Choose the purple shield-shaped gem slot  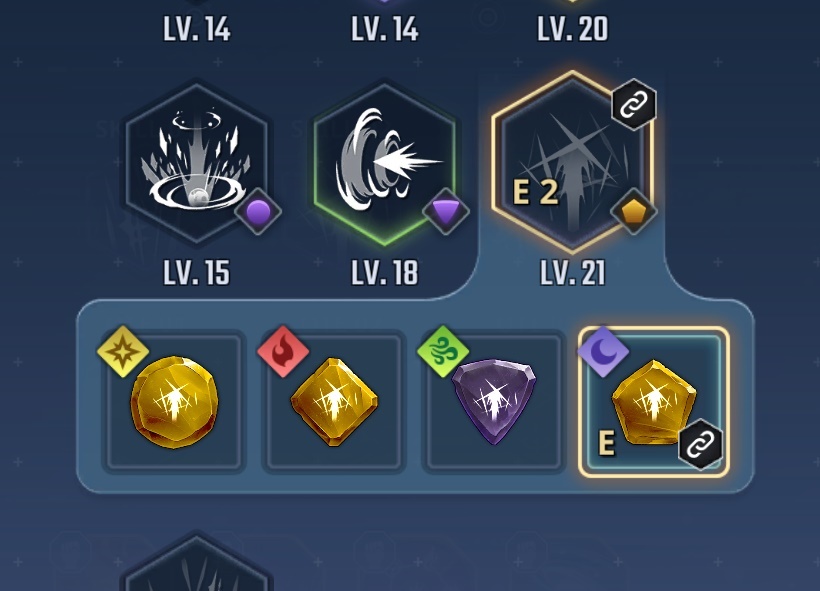(x=494, y=402)
